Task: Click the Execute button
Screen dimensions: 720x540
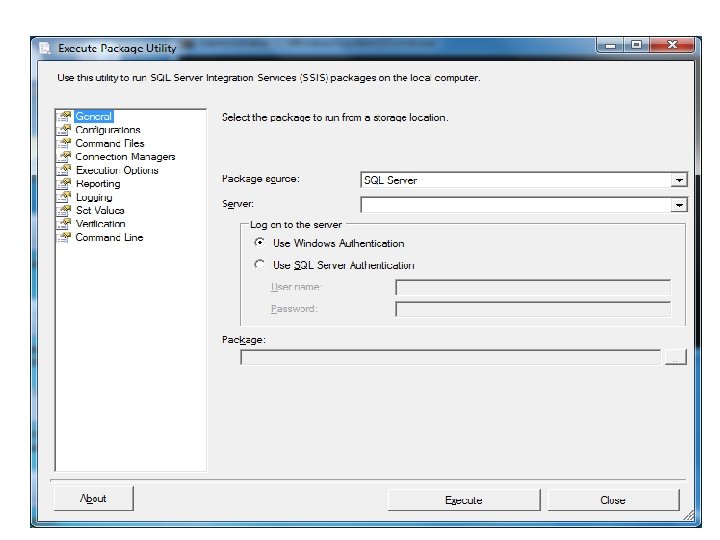Action: [x=464, y=500]
